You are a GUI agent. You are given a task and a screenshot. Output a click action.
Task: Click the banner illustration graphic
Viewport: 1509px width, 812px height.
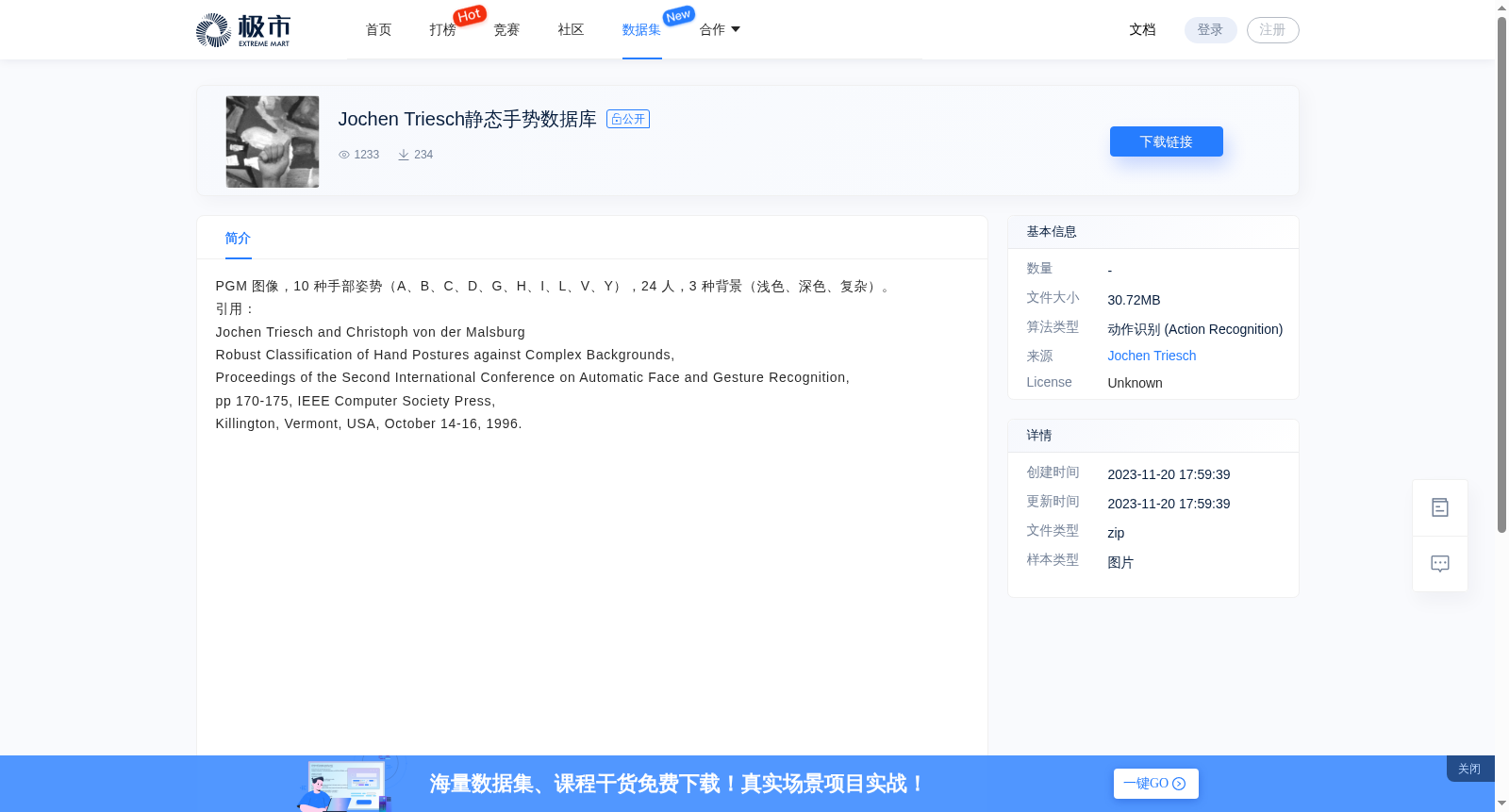click(x=345, y=784)
